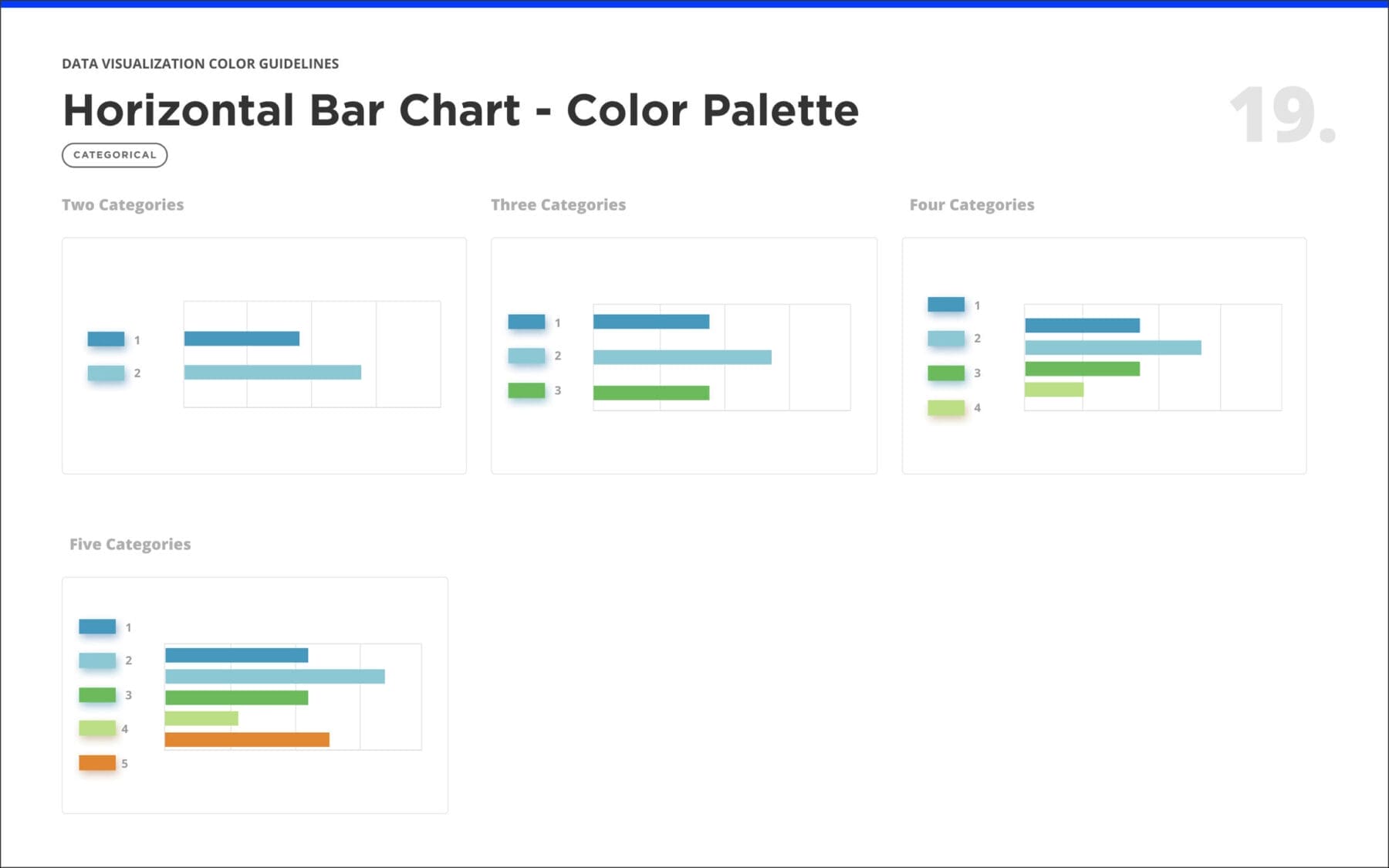Image resolution: width=1389 pixels, height=868 pixels.
Task: Pick dark blue legend swatch in Four Categories
Action: tap(946, 304)
